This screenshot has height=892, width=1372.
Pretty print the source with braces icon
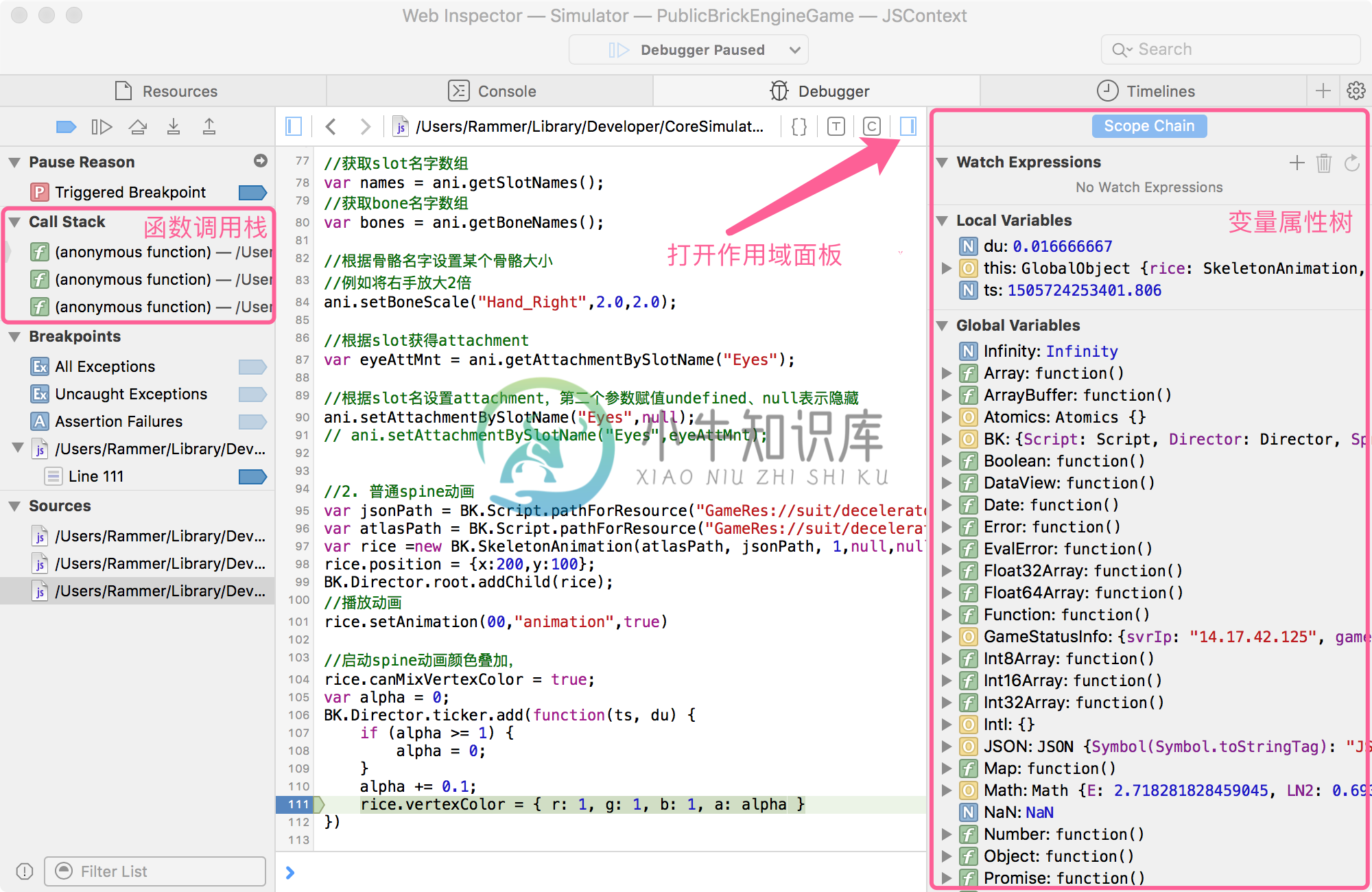click(799, 126)
